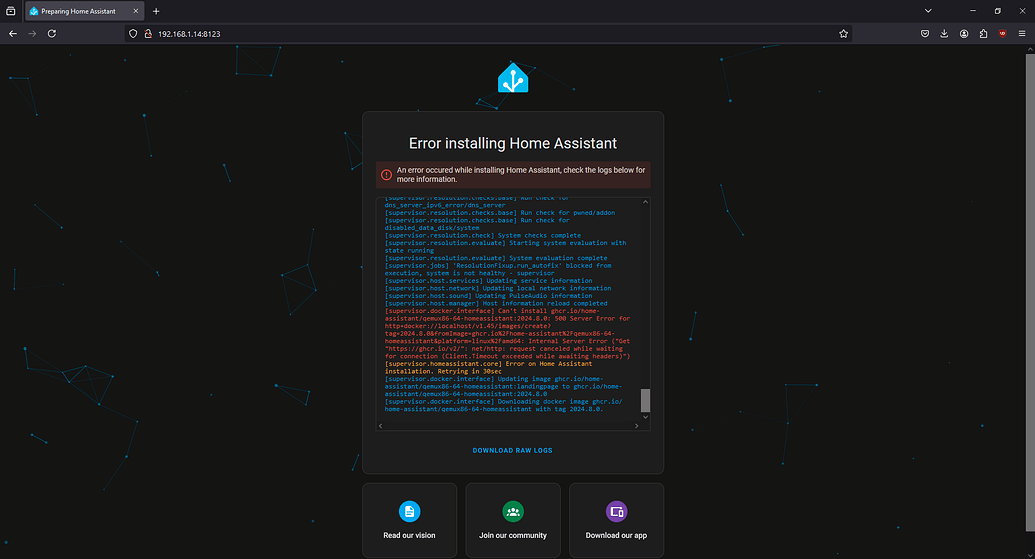This screenshot has width=1035, height=559.
Task: Click the log scroll down arrow
Action: coord(646,417)
